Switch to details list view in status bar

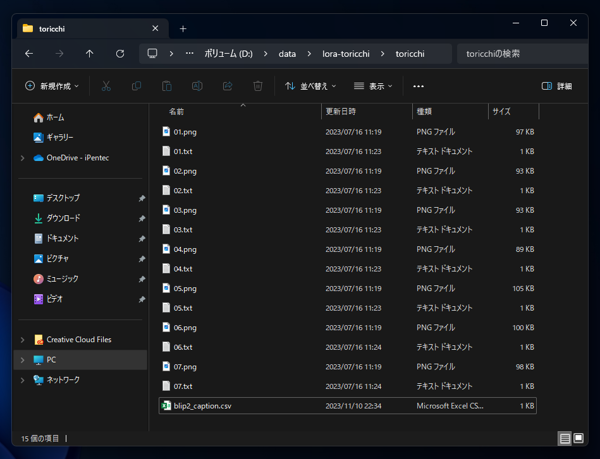click(564, 438)
